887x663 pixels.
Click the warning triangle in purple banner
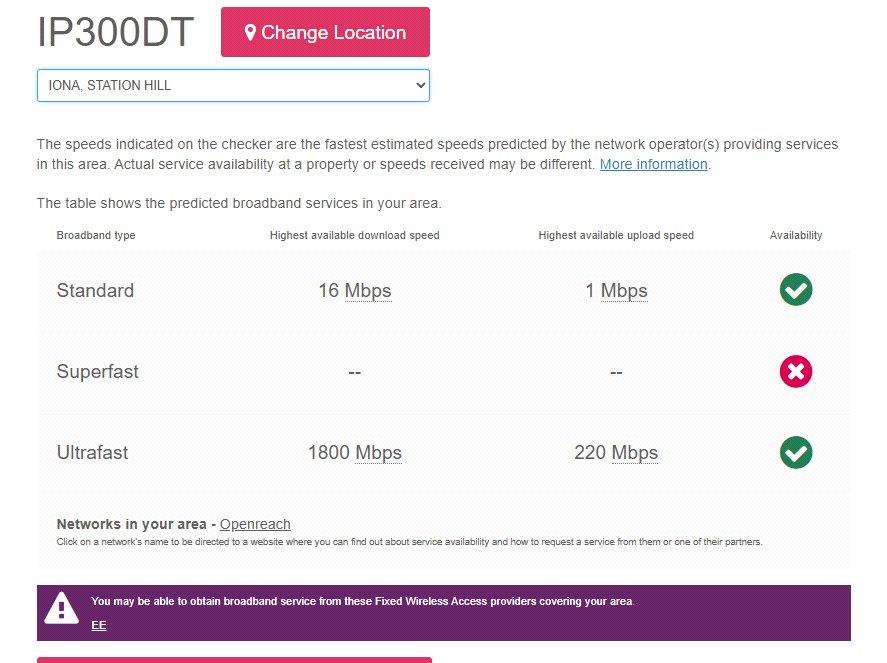point(61,608)
